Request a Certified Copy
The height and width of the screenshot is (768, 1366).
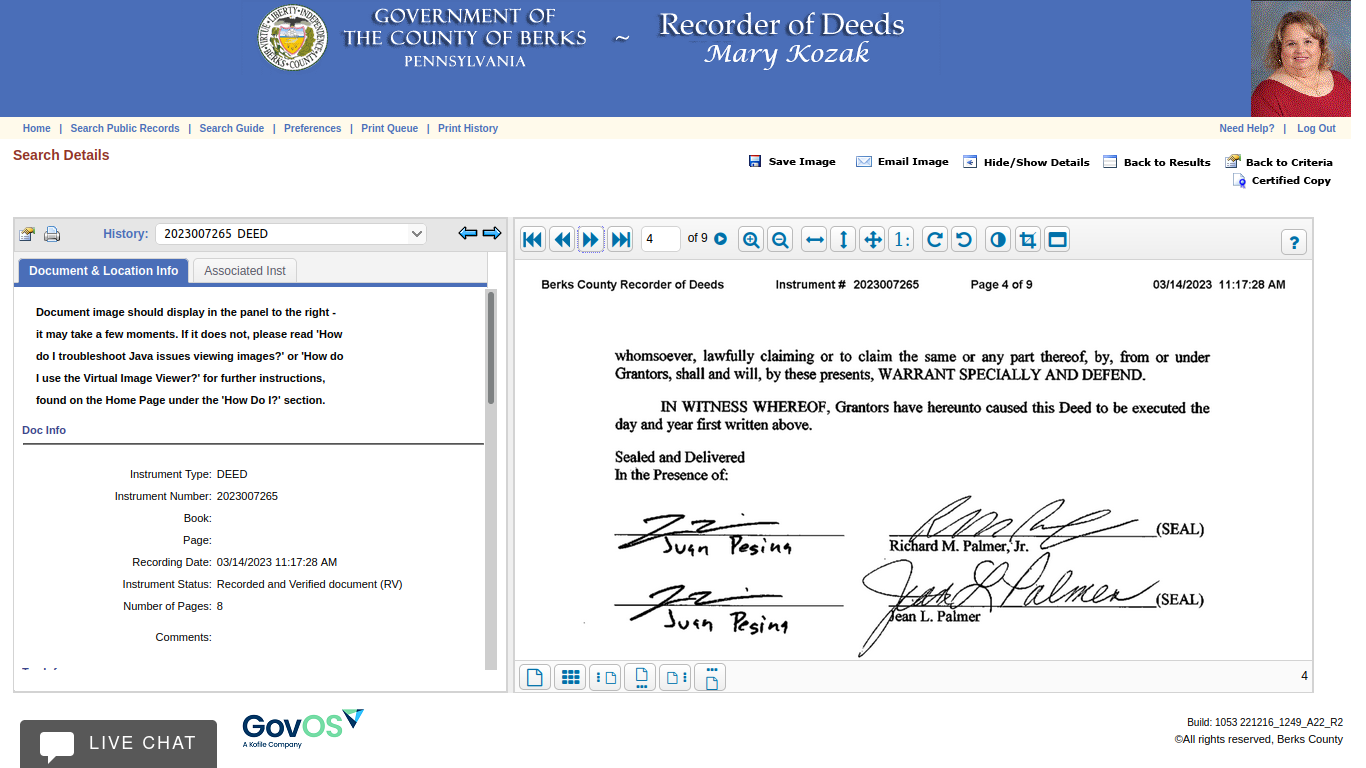[1282, 181]
